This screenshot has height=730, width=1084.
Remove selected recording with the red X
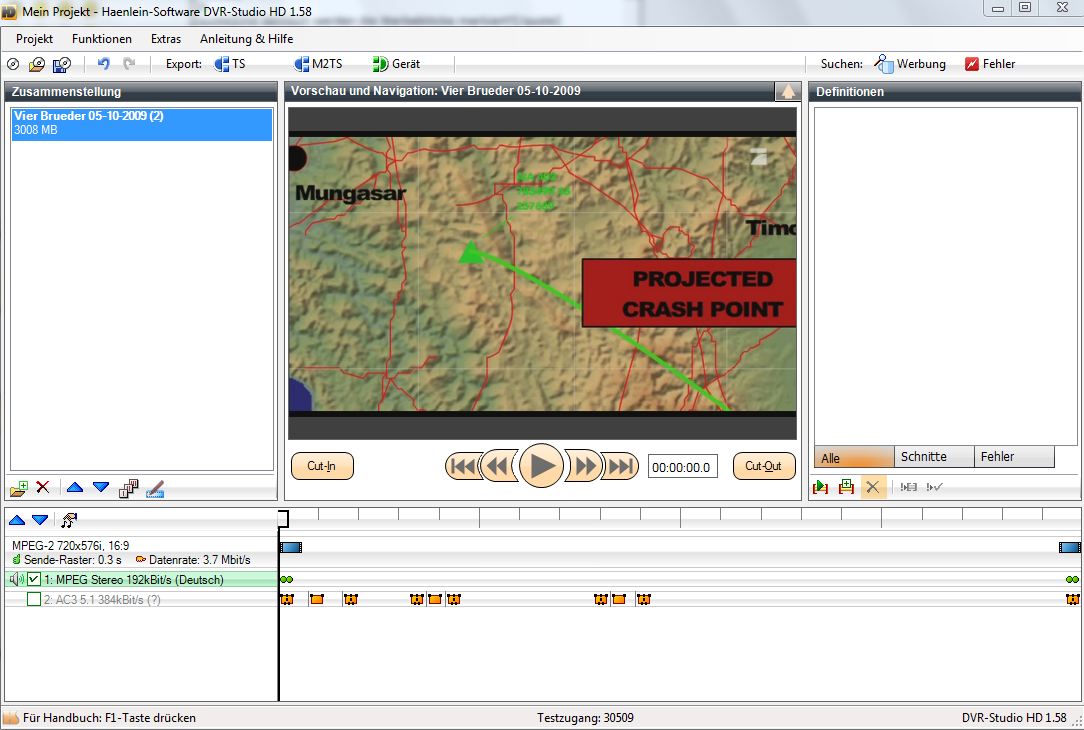point(43,488)
